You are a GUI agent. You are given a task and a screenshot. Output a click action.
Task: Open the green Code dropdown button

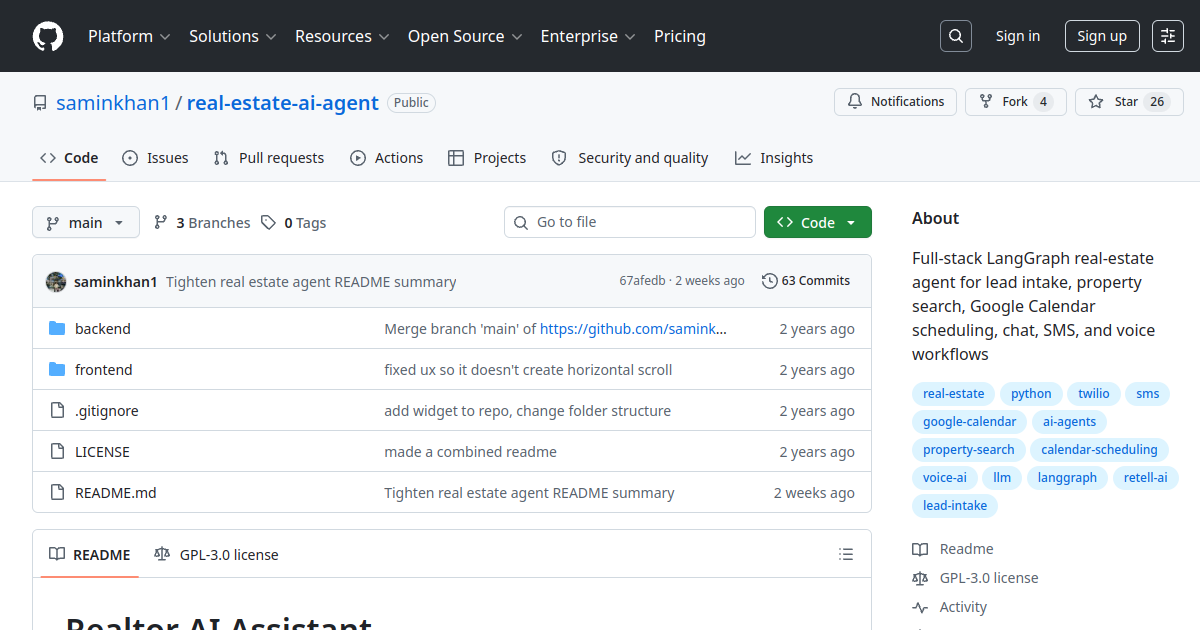pos(818,222)
